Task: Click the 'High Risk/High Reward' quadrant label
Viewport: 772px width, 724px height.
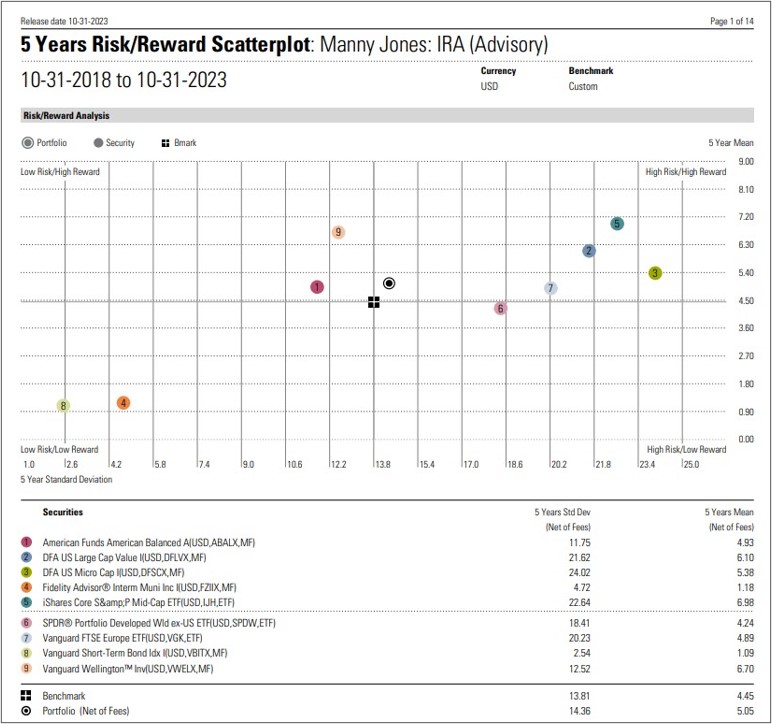Action: coord(686,172)
